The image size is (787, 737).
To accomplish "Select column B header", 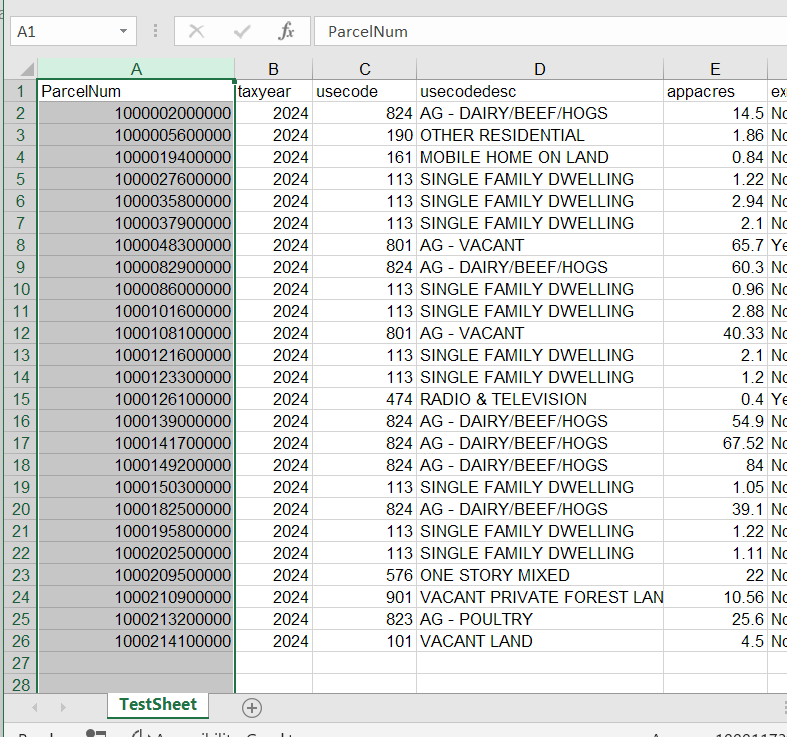I will pyautogui.click(x=274, y=69).
